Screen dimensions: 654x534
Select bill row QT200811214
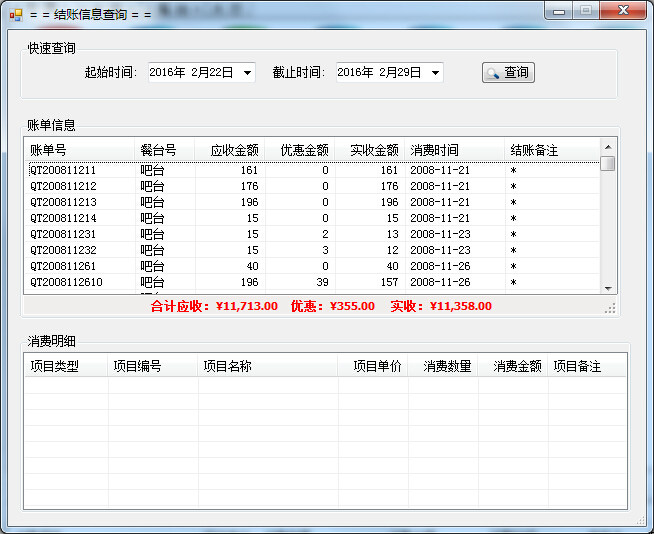click(312, 218)
